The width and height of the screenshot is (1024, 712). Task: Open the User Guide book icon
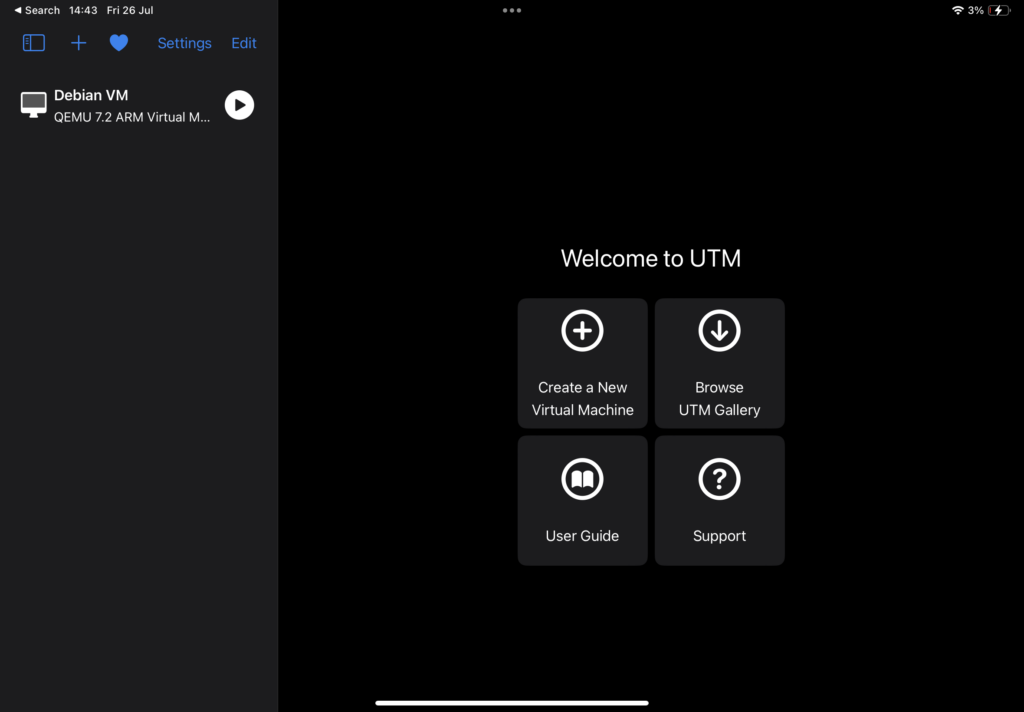pos(582,481)
